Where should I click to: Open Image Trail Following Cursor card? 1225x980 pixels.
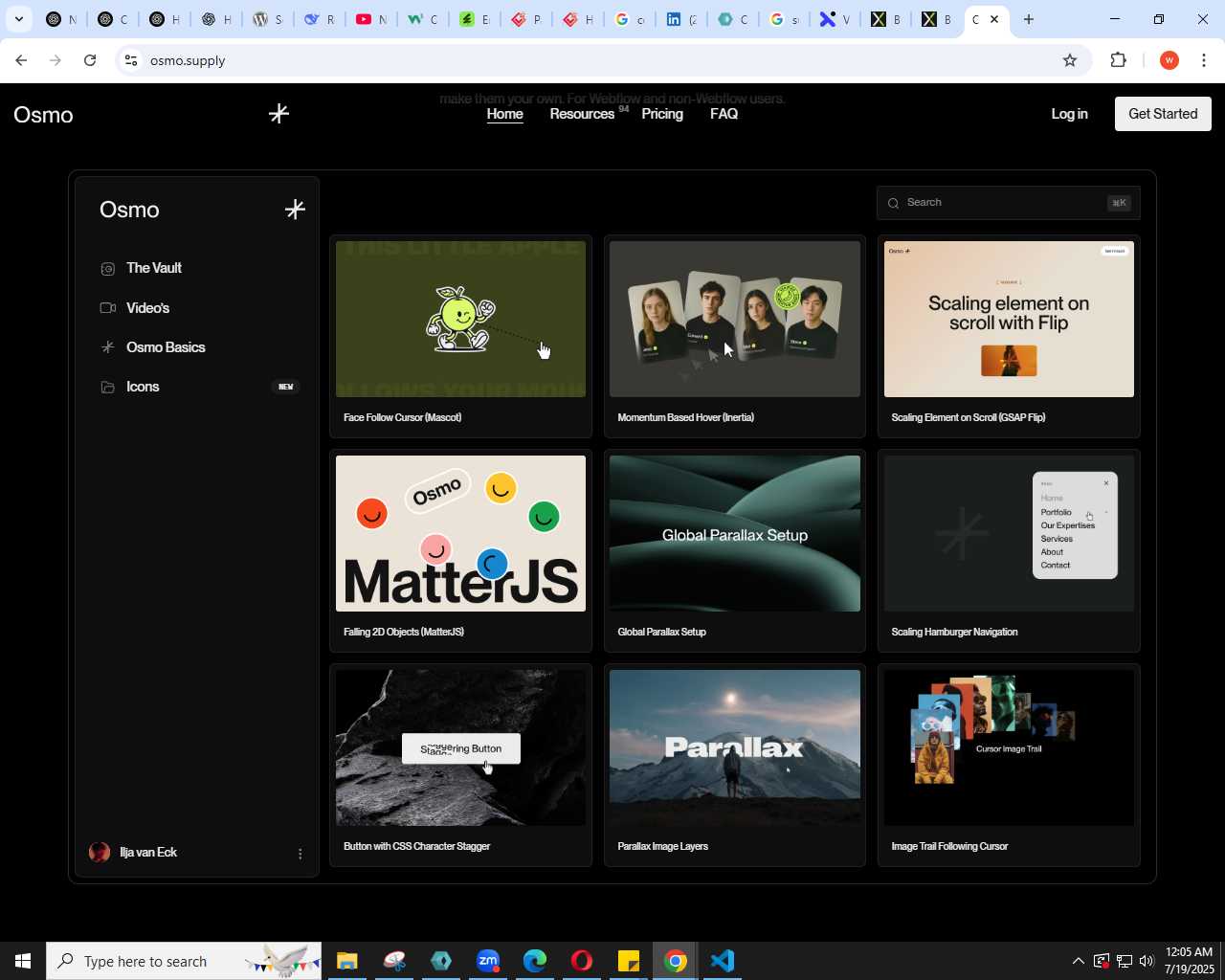coord(1009,765)
